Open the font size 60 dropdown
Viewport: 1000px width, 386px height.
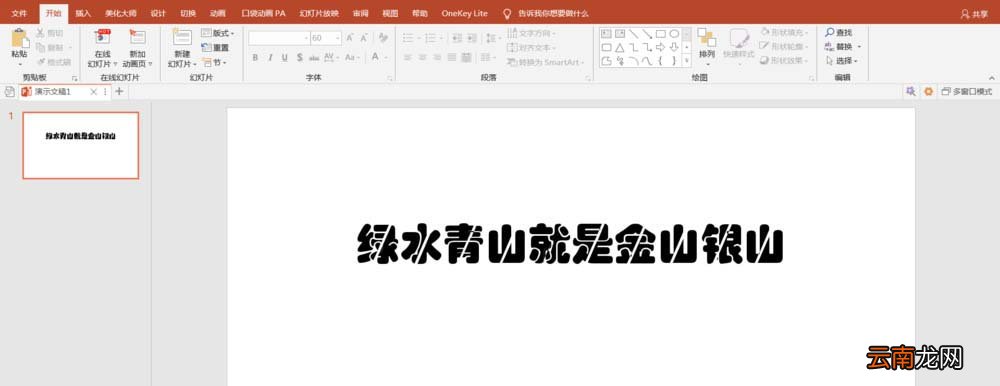click(x=338, y=38)
